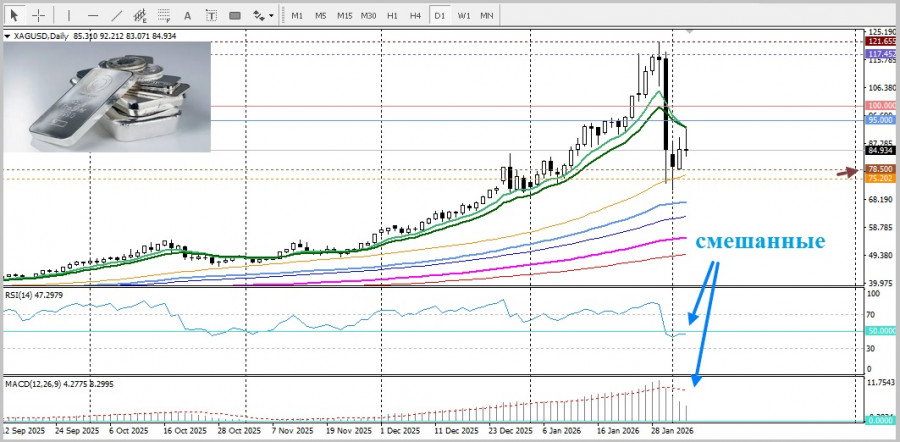Click the MACD(12,26,9) indicator label
This screenshot has height=442, width=900.
[59, 383]
